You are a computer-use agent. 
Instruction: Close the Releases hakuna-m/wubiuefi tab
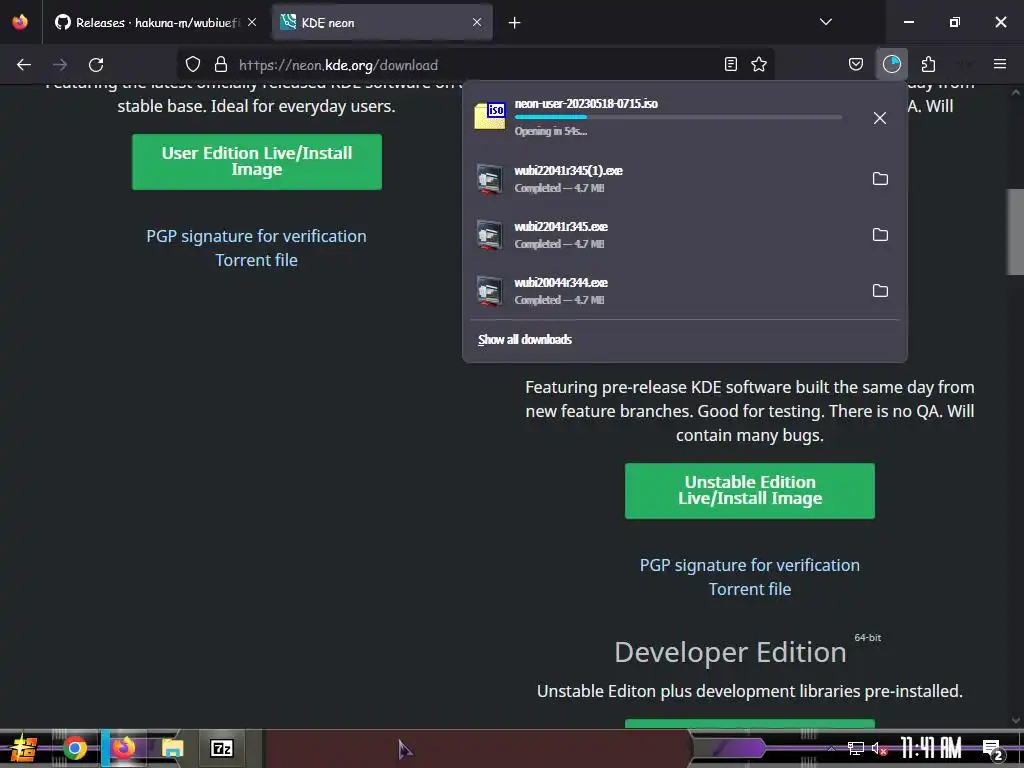(x=252, y=22)
